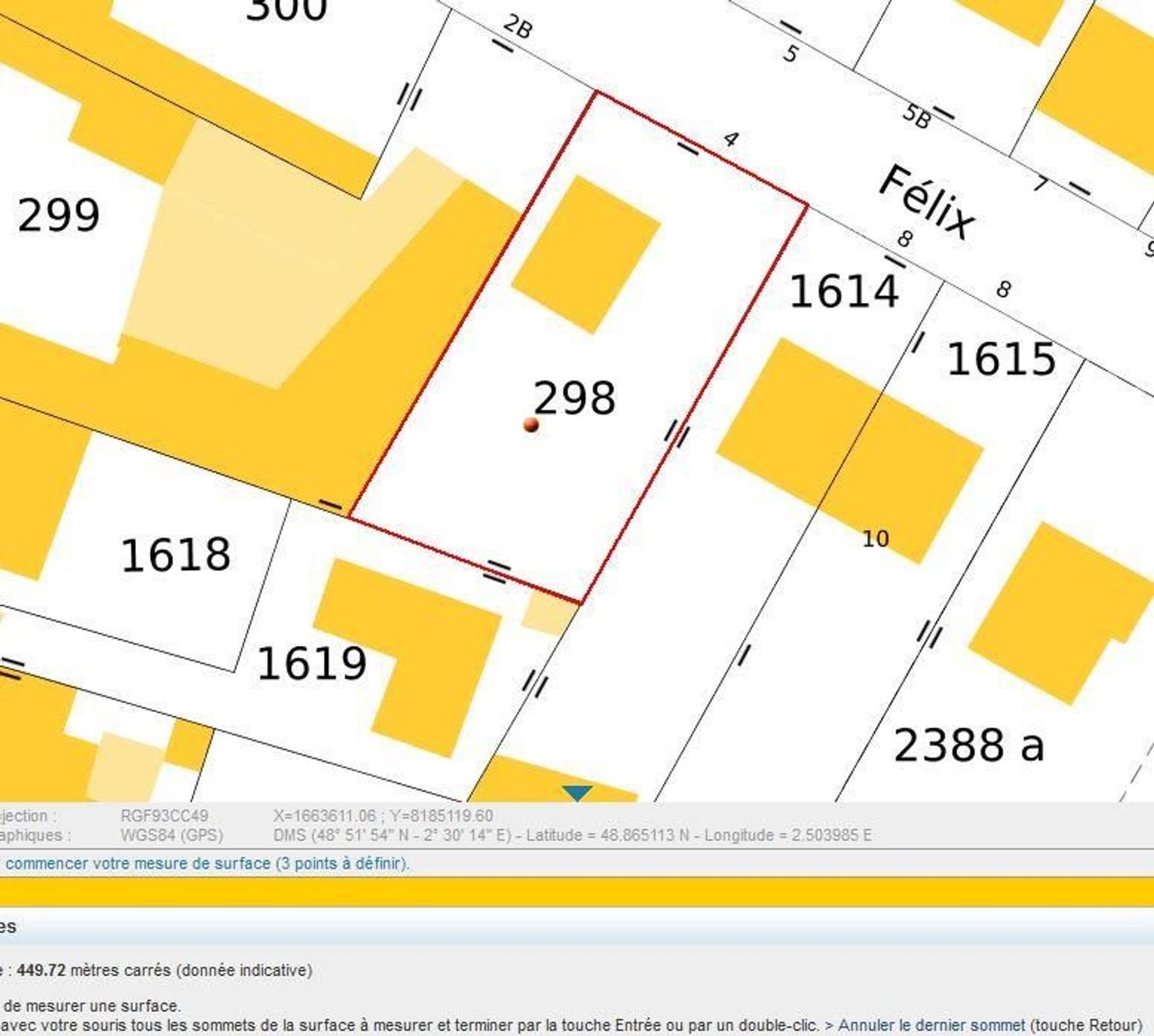Screen dimensions: 1154x1036
Task: Click parcel number 1614 label
Action: pos(844,291)
